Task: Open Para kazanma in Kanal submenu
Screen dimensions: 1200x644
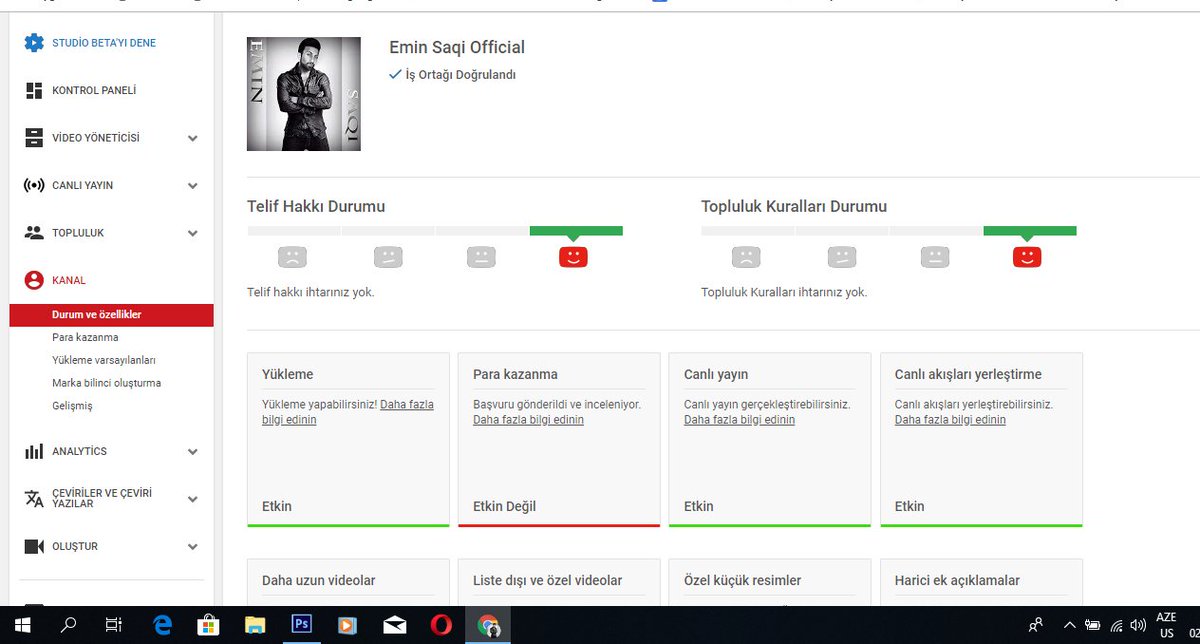Action: click(85, 338)
